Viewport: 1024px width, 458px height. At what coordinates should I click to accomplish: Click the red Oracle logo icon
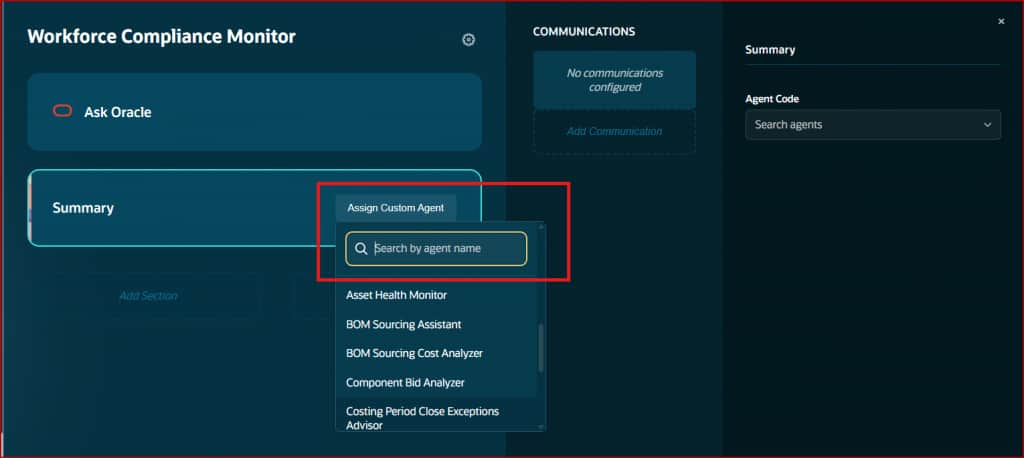click(62, 111)
